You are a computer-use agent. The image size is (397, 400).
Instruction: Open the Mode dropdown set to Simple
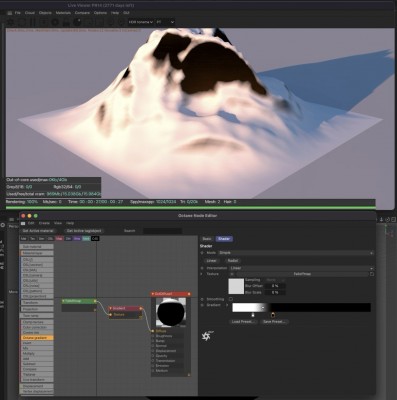[x=296, y=253]
